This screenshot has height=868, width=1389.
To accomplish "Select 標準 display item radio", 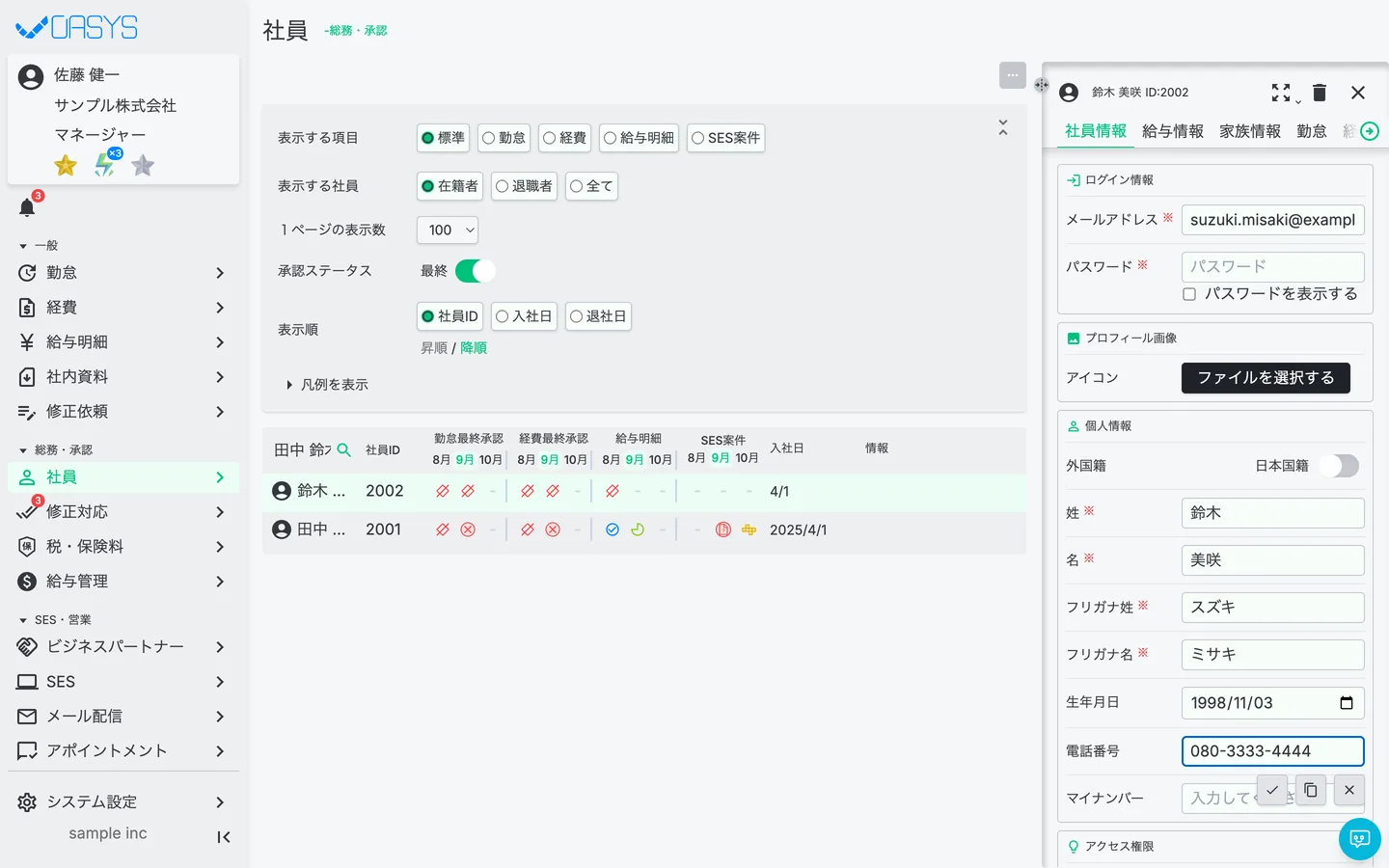I will tap(444, 138).
